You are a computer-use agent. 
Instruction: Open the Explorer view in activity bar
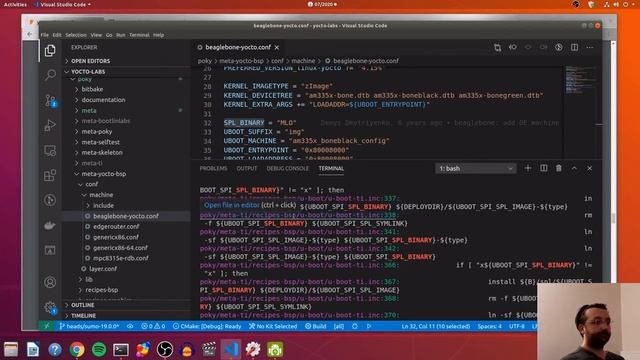tap(50, 51)
